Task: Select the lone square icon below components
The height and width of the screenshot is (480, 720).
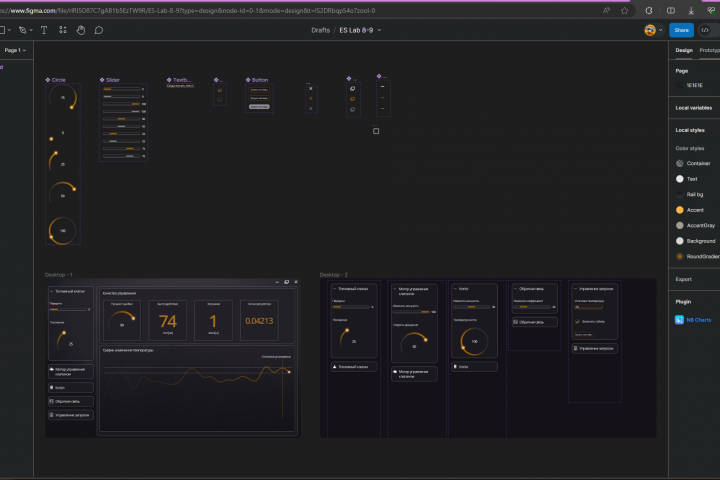Action: coord(376,131)
